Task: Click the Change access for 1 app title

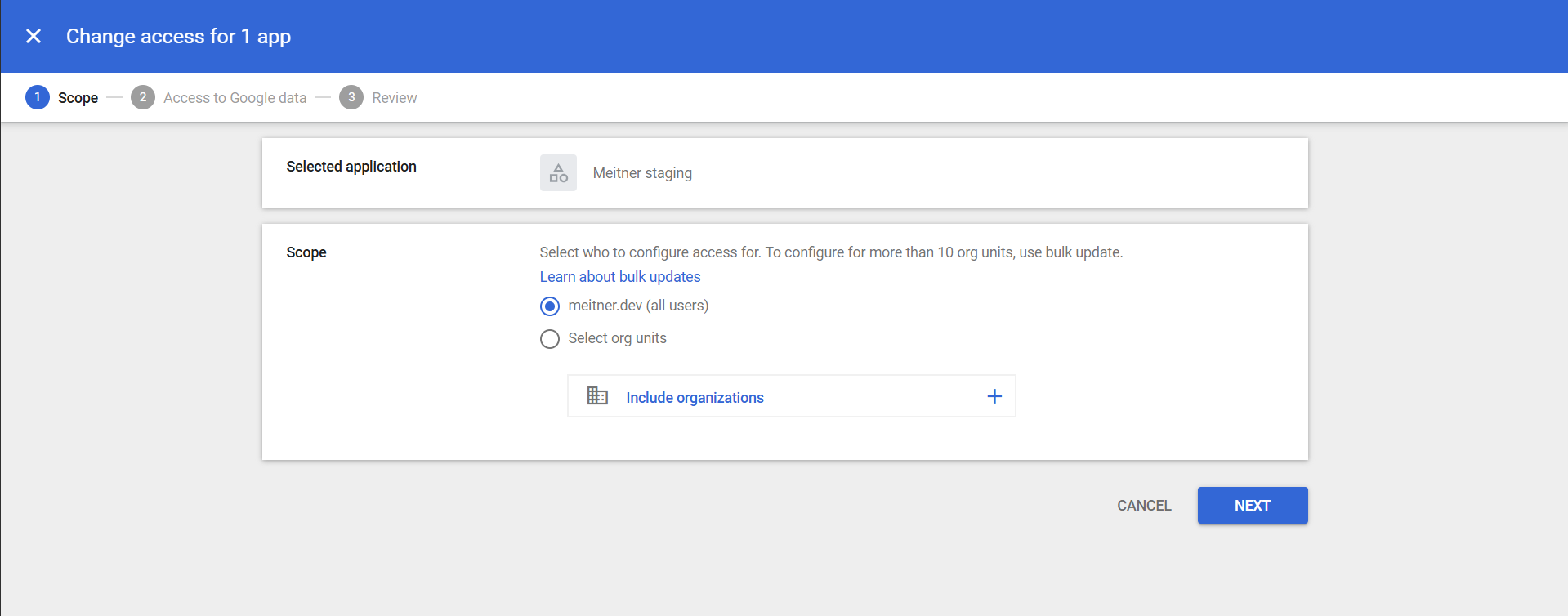Action: pos(178,37)
